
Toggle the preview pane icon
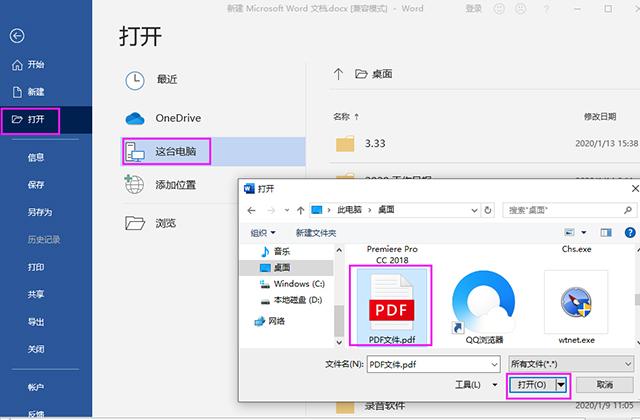coord(606,233)
